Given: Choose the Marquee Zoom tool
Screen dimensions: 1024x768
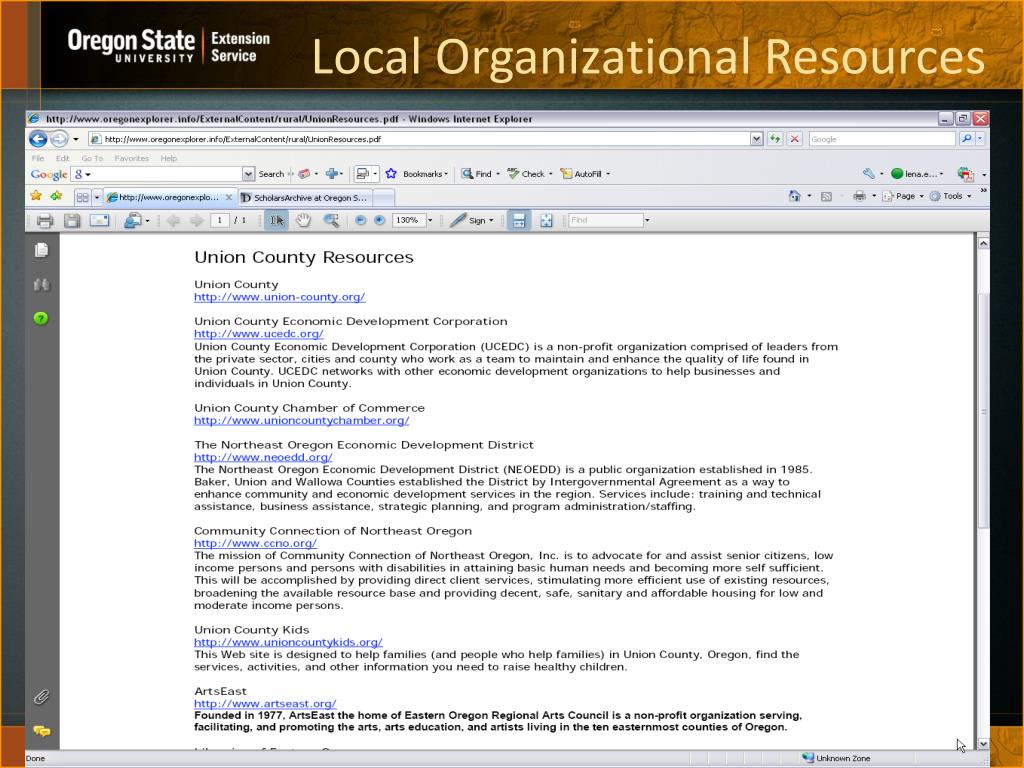Looking at the screenshot, I should coord(331,221).
